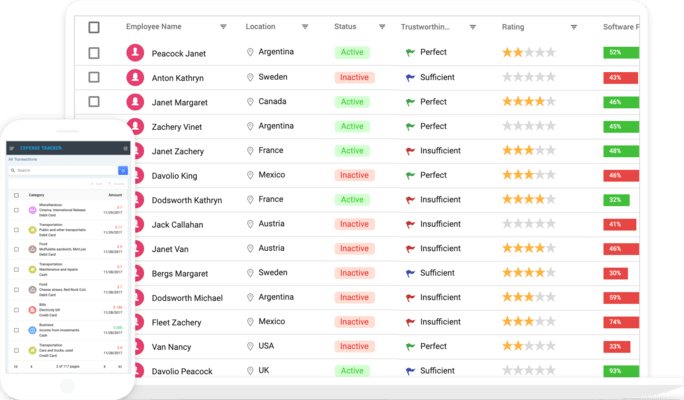The height and width of the screenshot is (400, 684).
Task: Click the blue flag in Bergs Margaret's row
Action: point(410,273)
